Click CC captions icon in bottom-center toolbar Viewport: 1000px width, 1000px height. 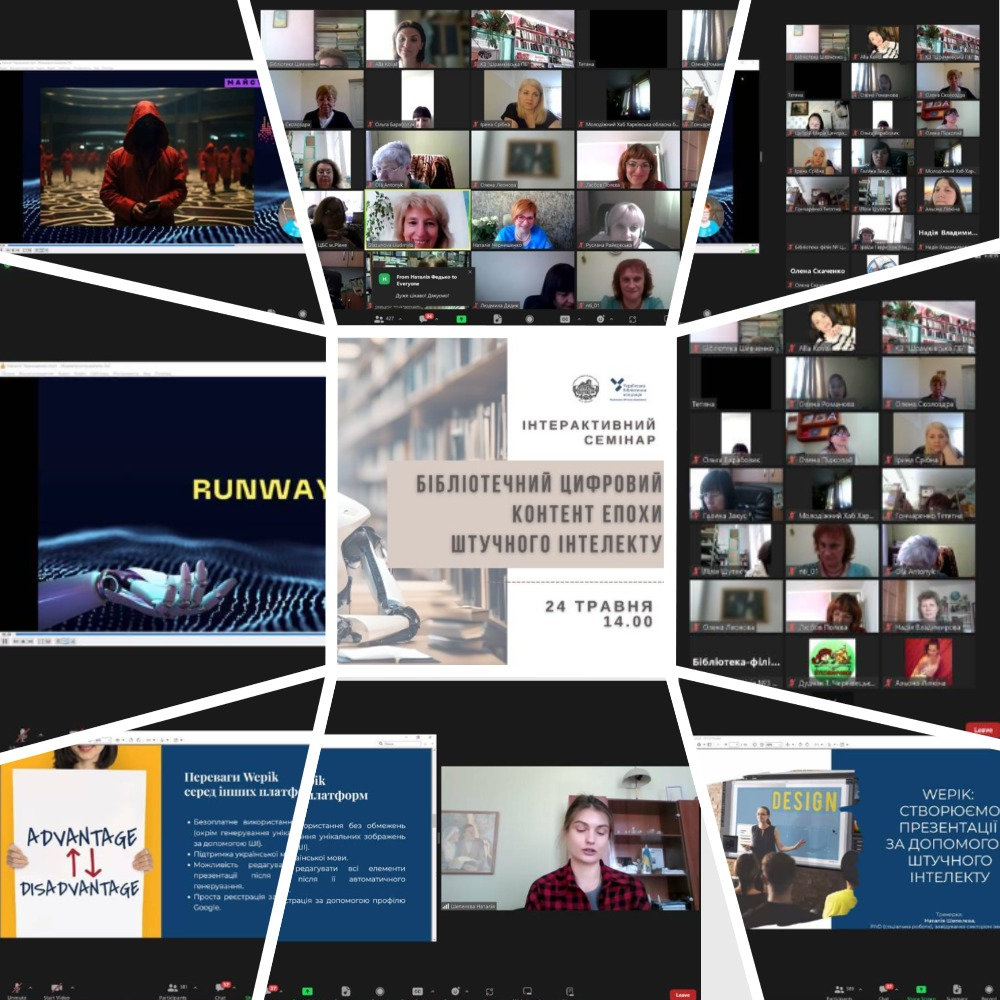(x=417, y=991)
